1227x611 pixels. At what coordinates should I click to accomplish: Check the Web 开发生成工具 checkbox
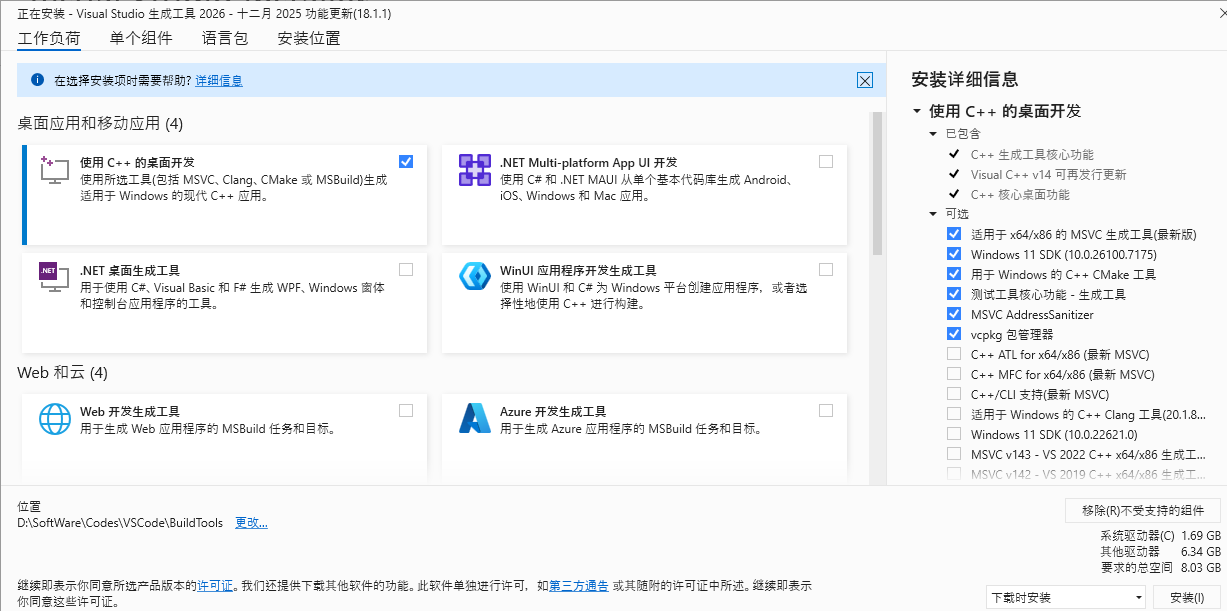[405, 410]
